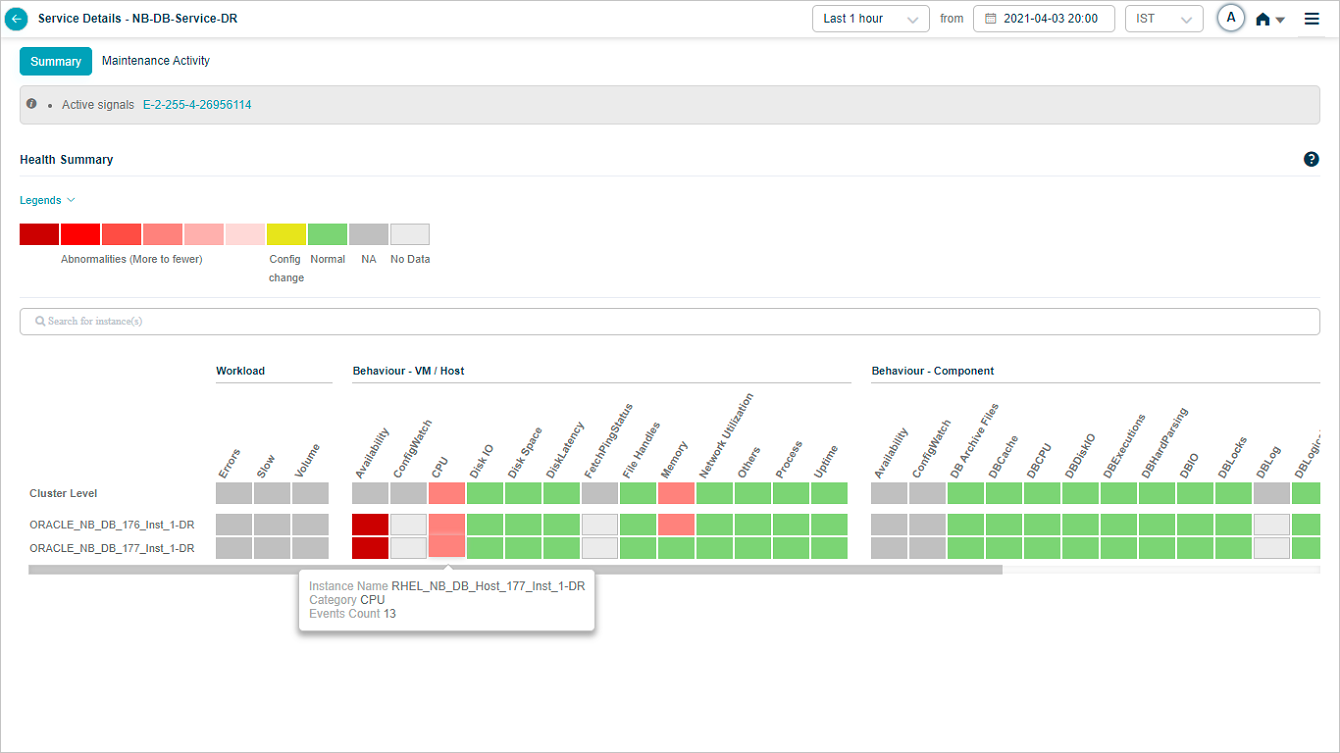Image resolution: width=1340 pixels, height=753 pixels.
Task: Click the Cluster Level Memory cell
Action: point(676,493)
